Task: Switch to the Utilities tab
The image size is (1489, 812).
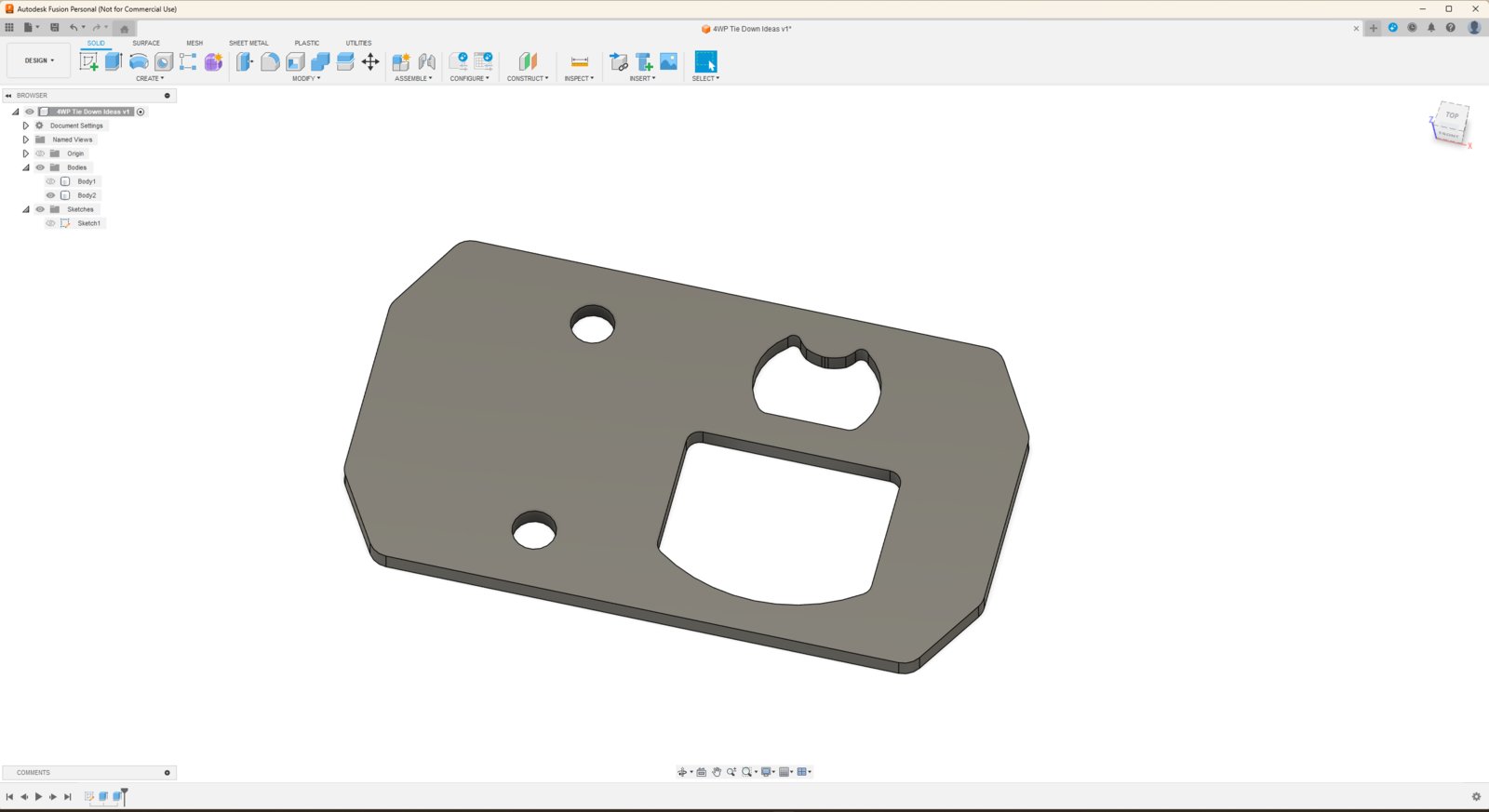Action: coord(358,43)
